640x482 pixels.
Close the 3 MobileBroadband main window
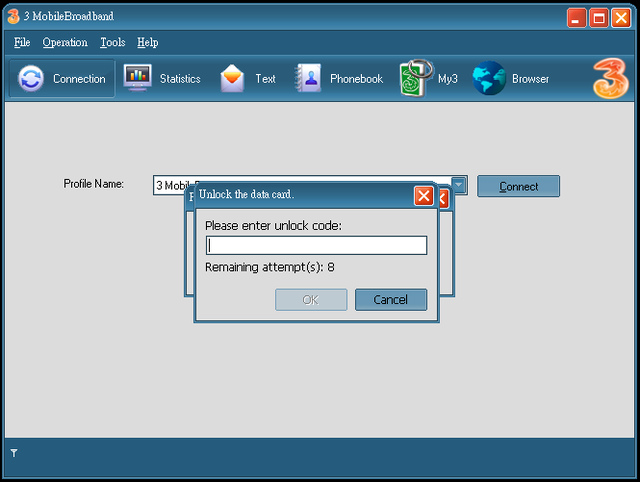pyautogui.click(x=621, y=18)
